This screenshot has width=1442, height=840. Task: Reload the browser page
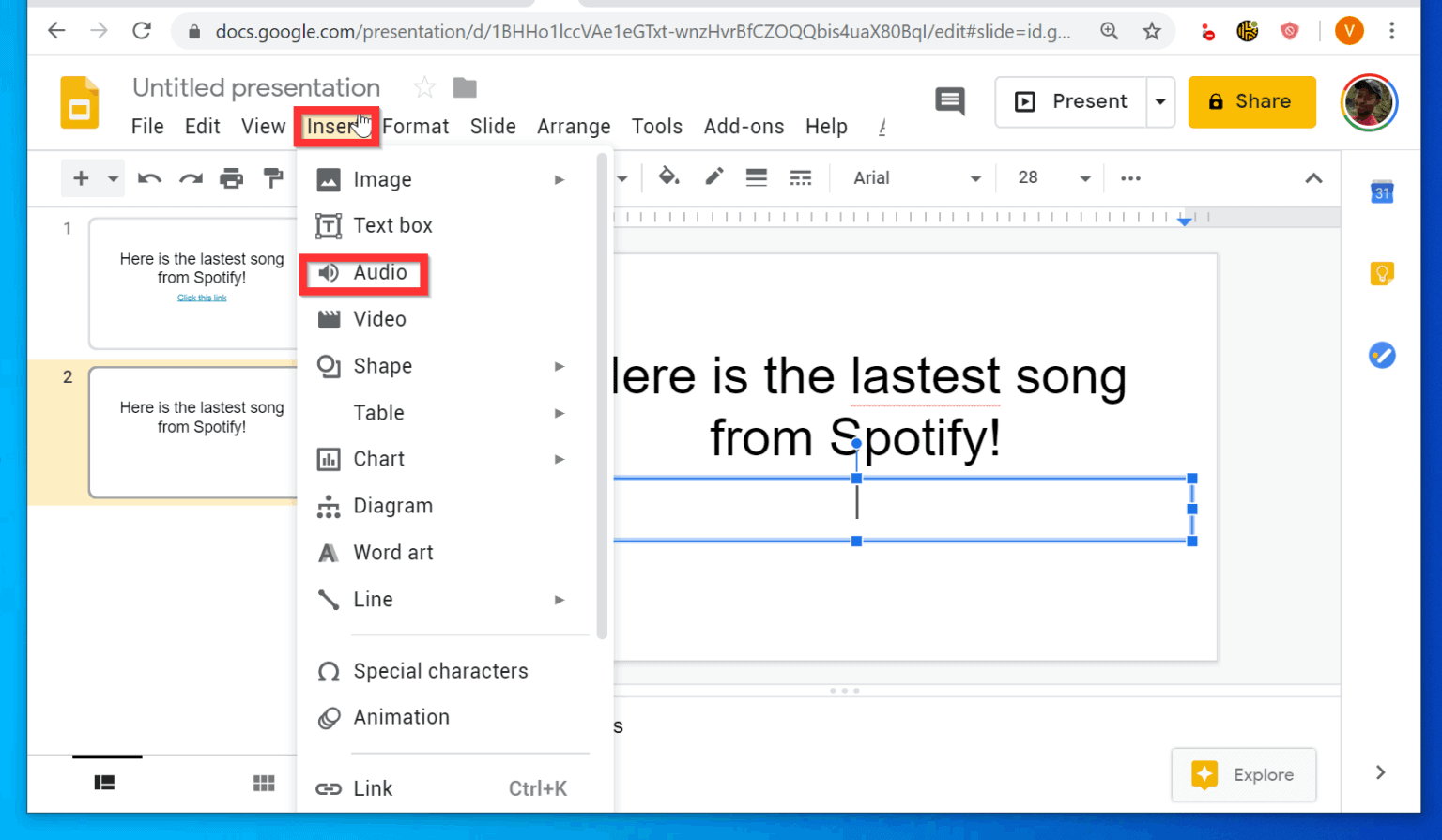(x=142, y=31)
